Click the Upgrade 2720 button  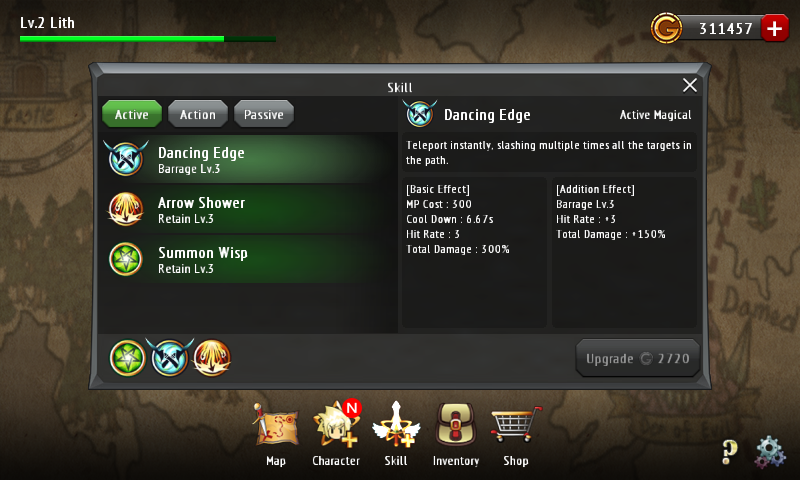(637, 358)
